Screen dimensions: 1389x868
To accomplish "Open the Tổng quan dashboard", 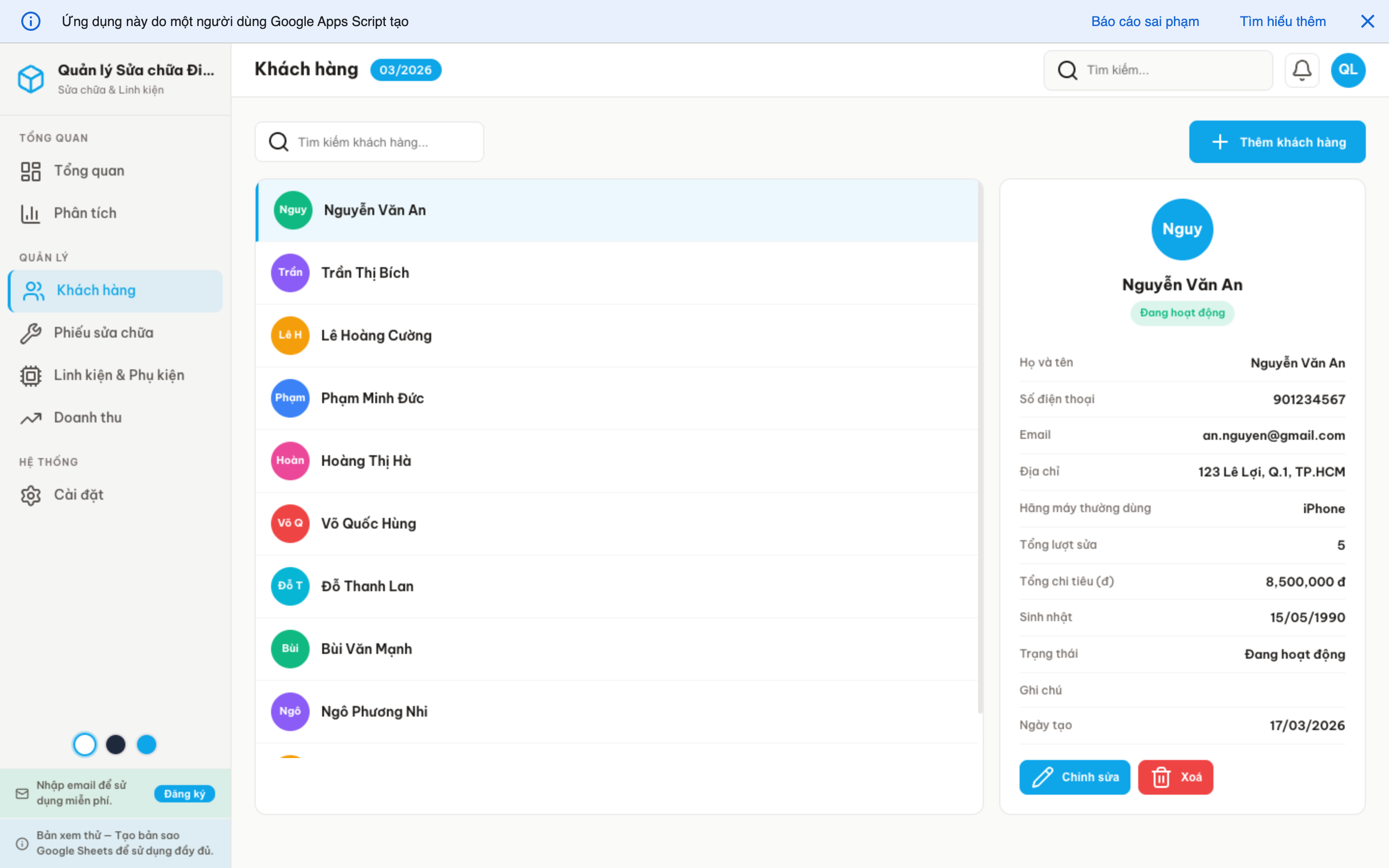I will click(x=89, y=170).
